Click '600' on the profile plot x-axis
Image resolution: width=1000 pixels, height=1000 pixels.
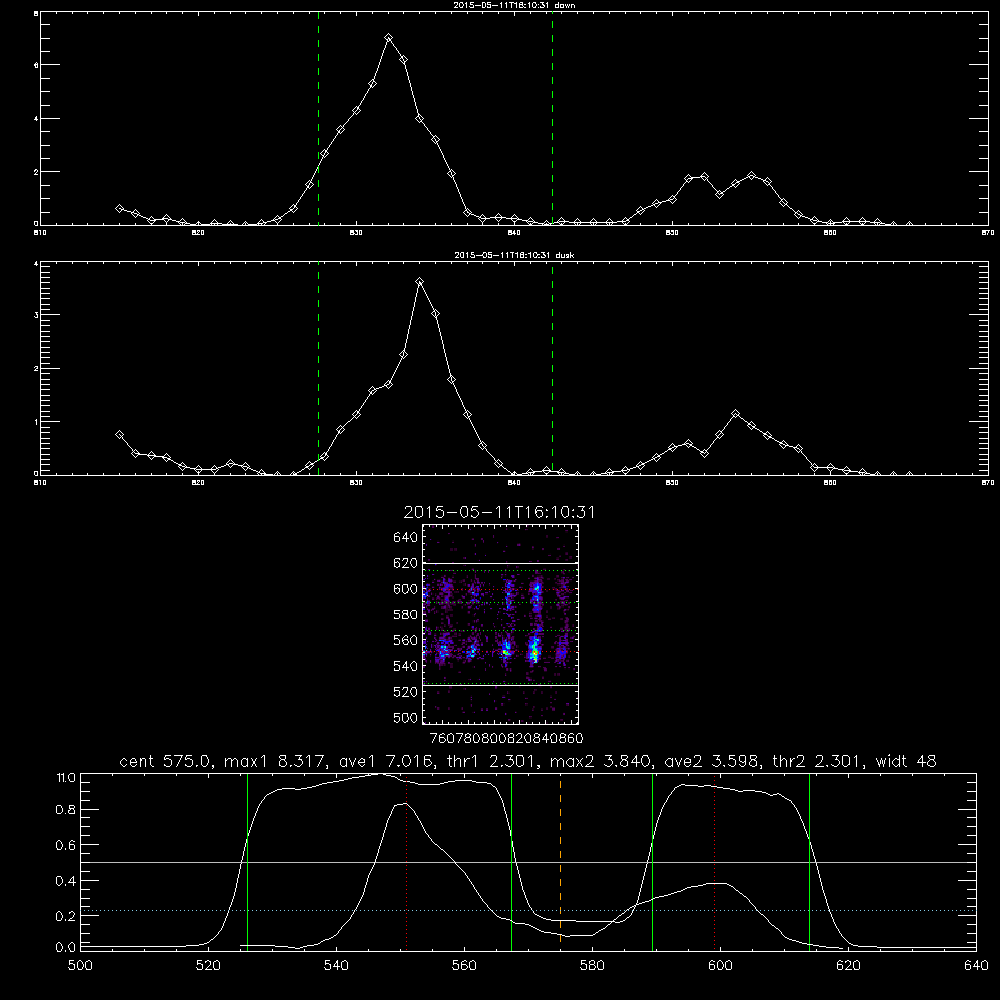tap(720, 966)
